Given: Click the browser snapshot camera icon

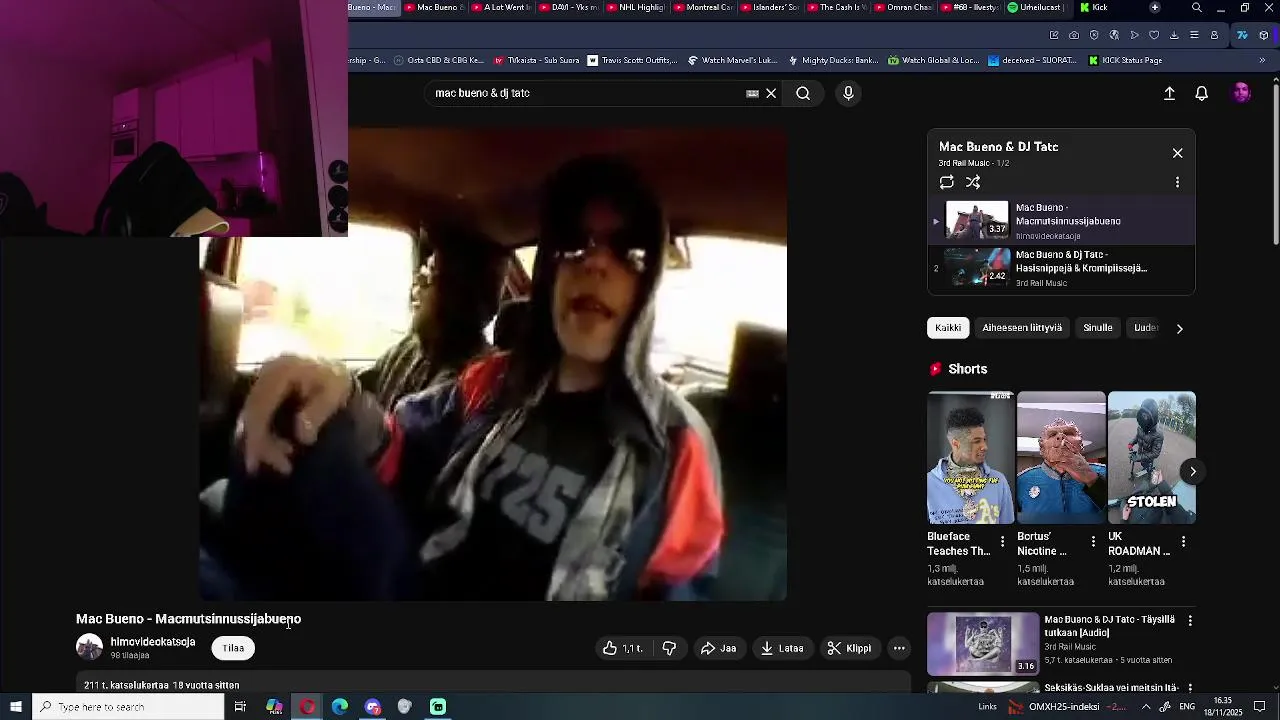Looking at the screenshot, I should pyautogui.click(x=1074, y=35).
